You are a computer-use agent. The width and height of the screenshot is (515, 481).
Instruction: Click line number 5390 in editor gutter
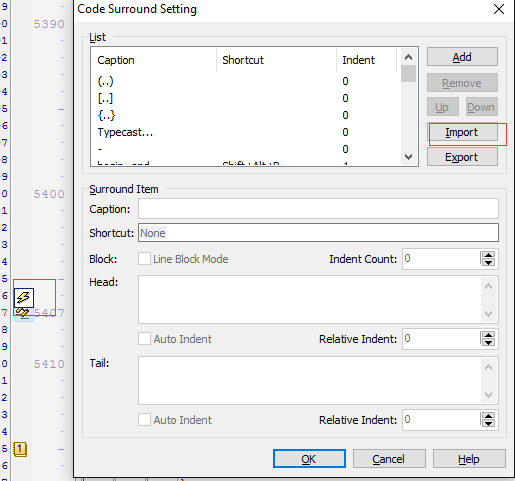49,24
